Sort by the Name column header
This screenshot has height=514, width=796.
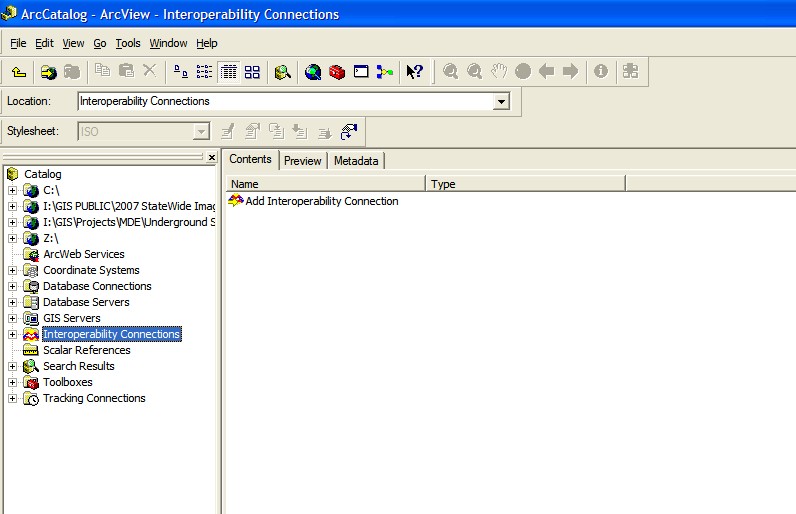(x=325, y=184)
